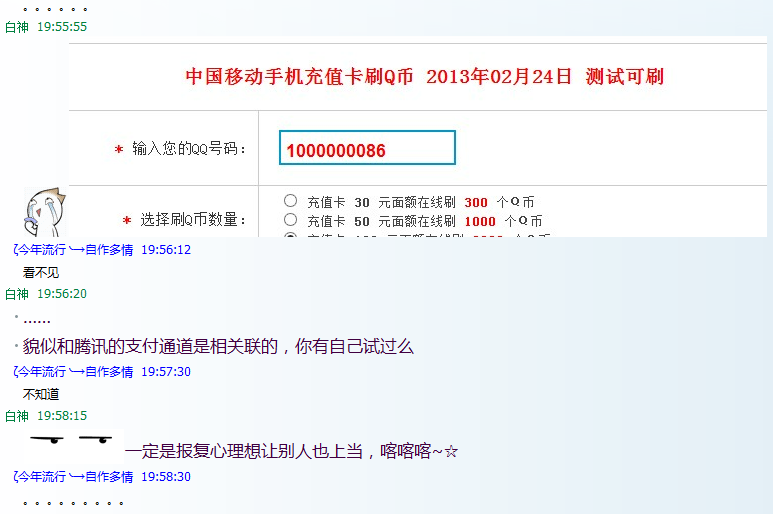
Task: Click sender name 白神 at 19:56:20
Action: [x=17, y=294]
